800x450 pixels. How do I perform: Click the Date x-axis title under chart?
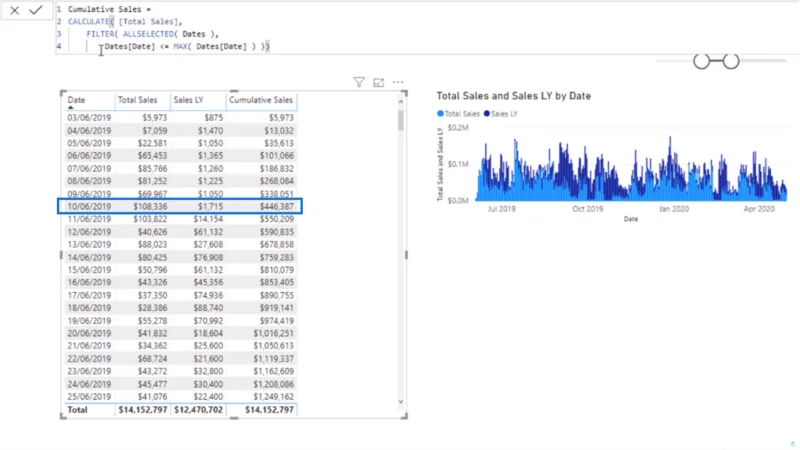[631, 219]
